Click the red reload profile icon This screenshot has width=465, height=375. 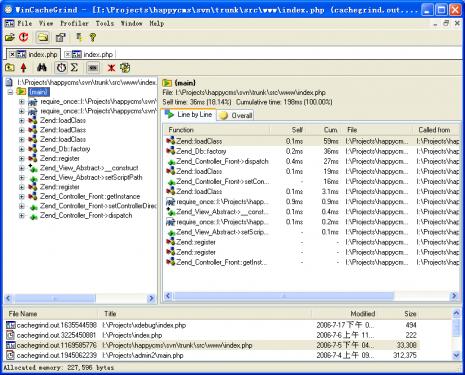24,37
